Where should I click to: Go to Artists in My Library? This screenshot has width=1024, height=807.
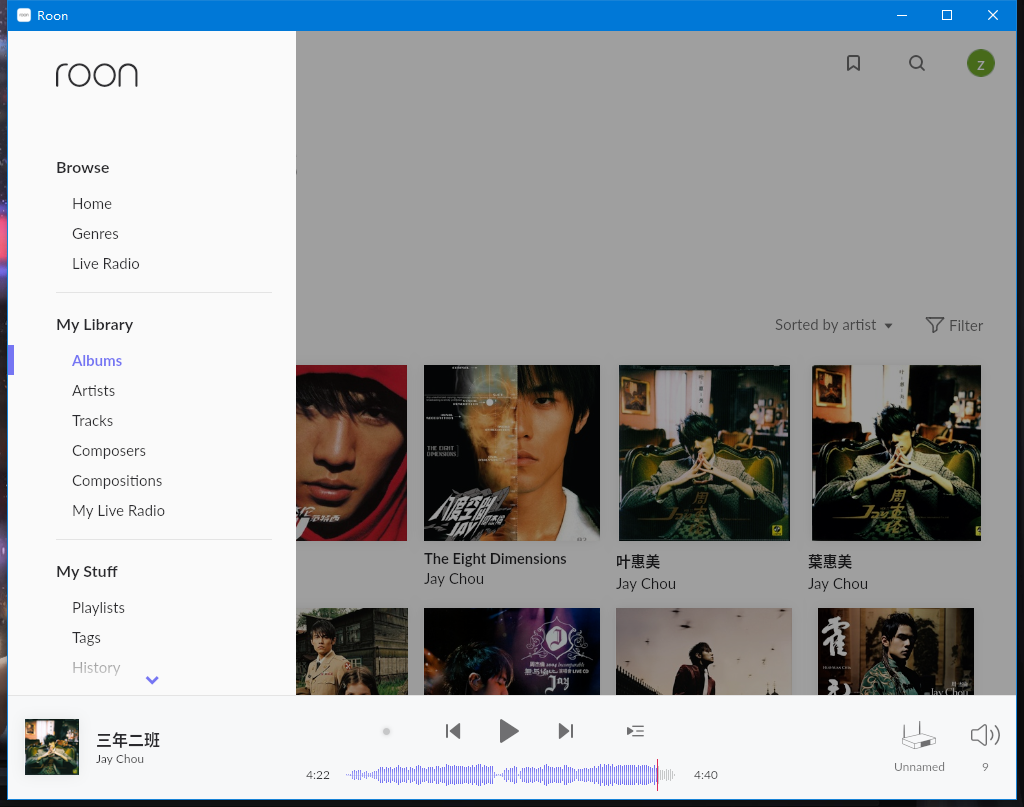[x=93, y=391]
